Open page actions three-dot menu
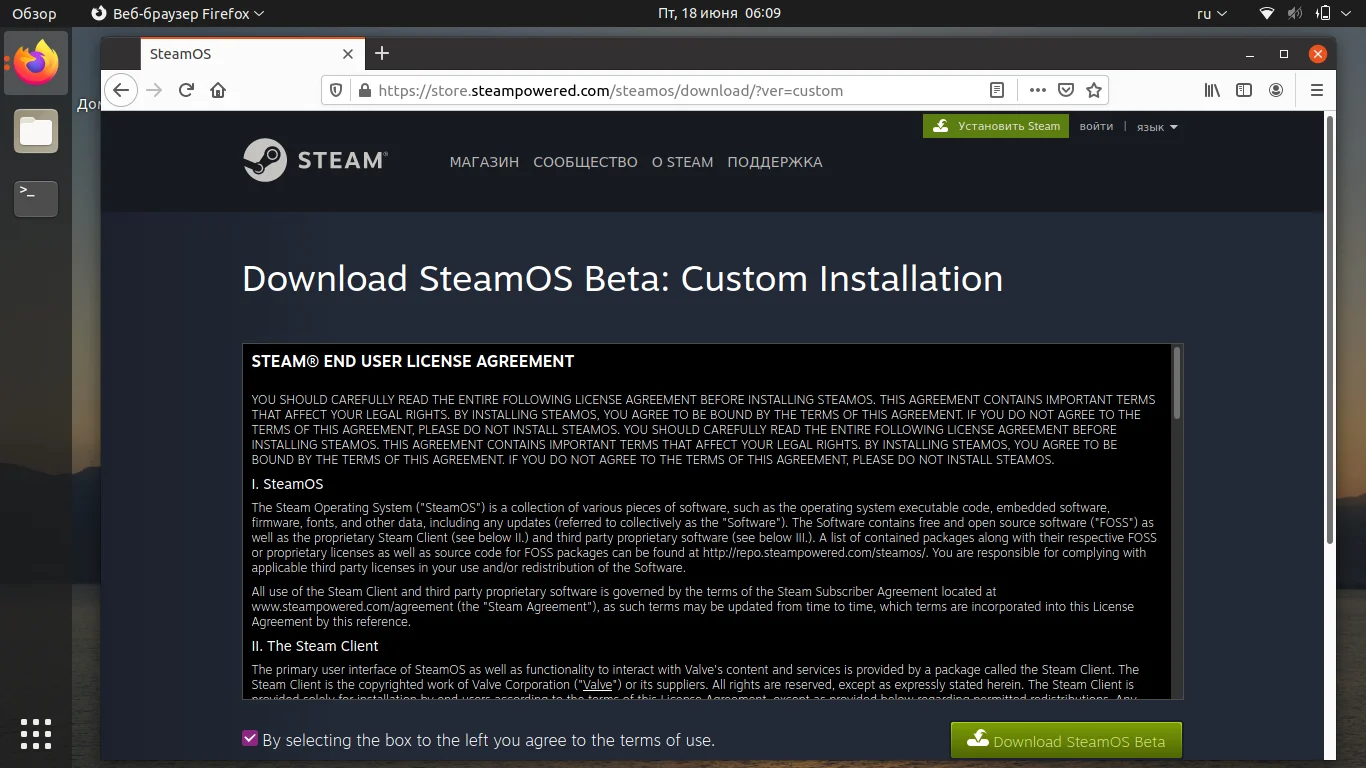This screenshot has width=1366, height=768. (1038, 90)
